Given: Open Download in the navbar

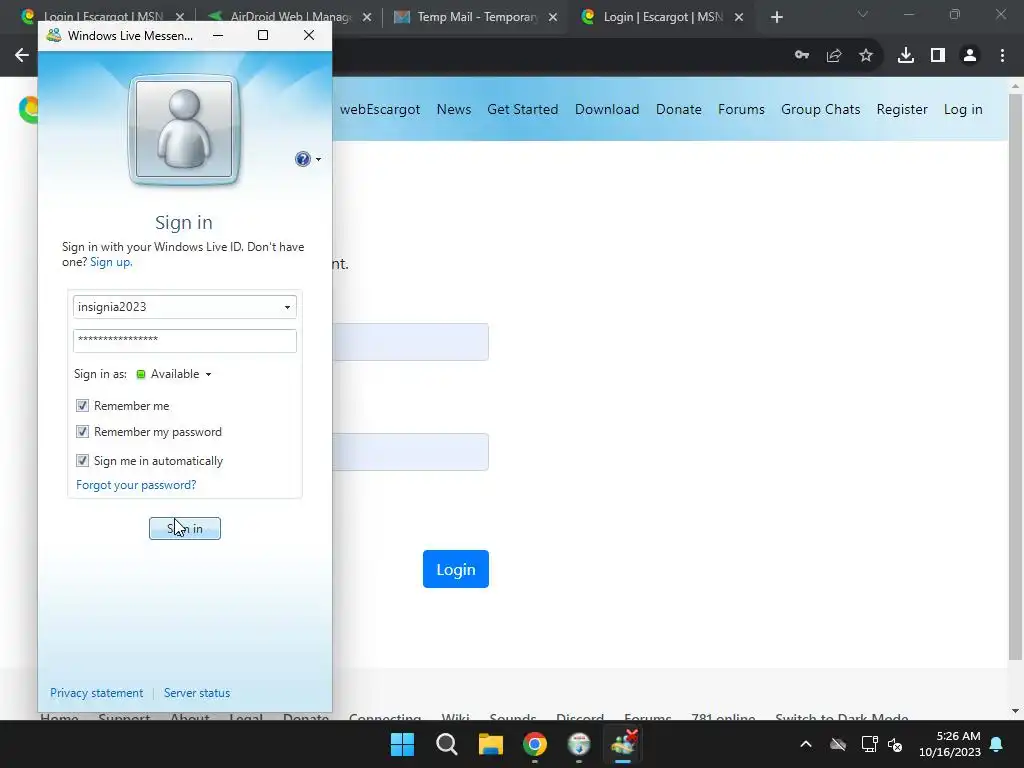Looking at the screenshot, I should (x=607, y=110).
